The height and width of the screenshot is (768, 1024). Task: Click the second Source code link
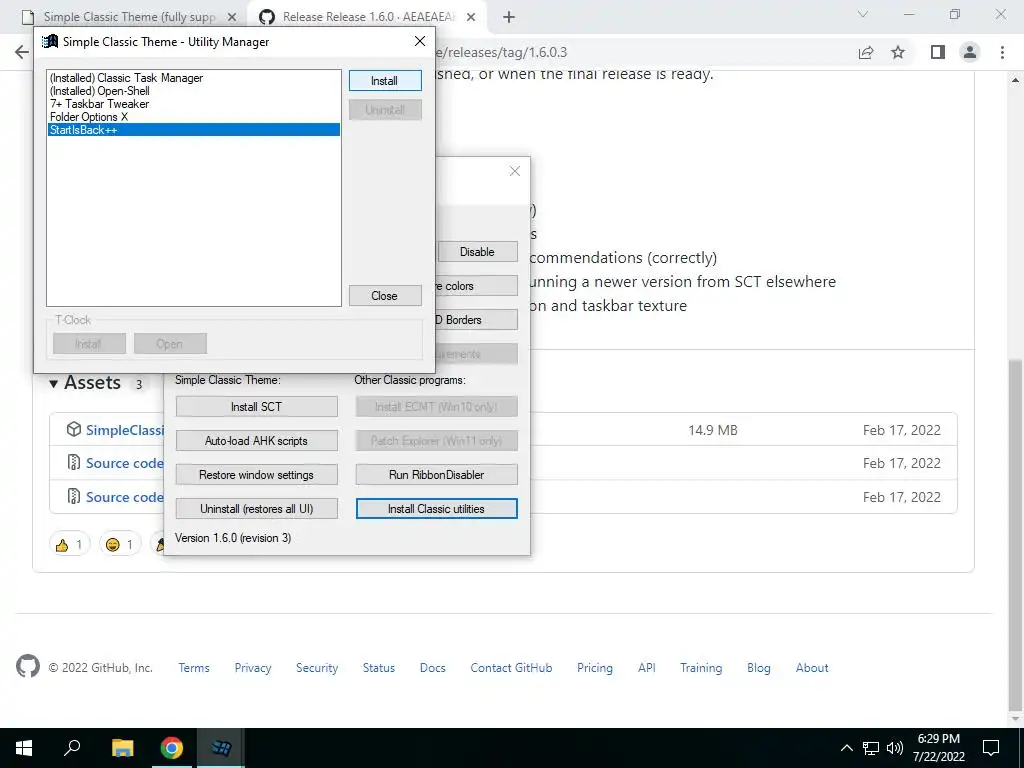125,497
